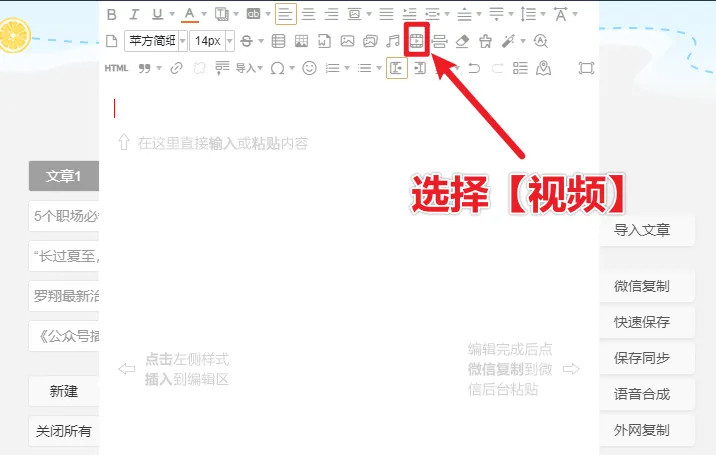Screen dimensions: 716x455
Task: Insert music audio
Action: [x=393, y=41]
